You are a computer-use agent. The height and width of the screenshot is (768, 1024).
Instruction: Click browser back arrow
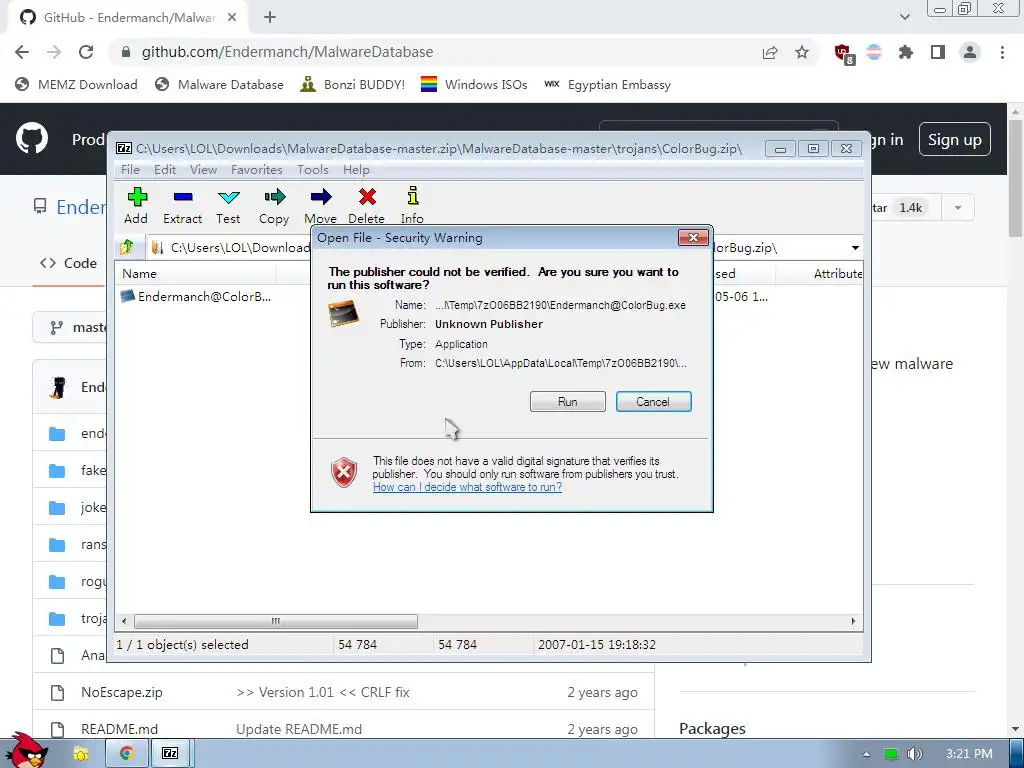click(x=22, y=52)
